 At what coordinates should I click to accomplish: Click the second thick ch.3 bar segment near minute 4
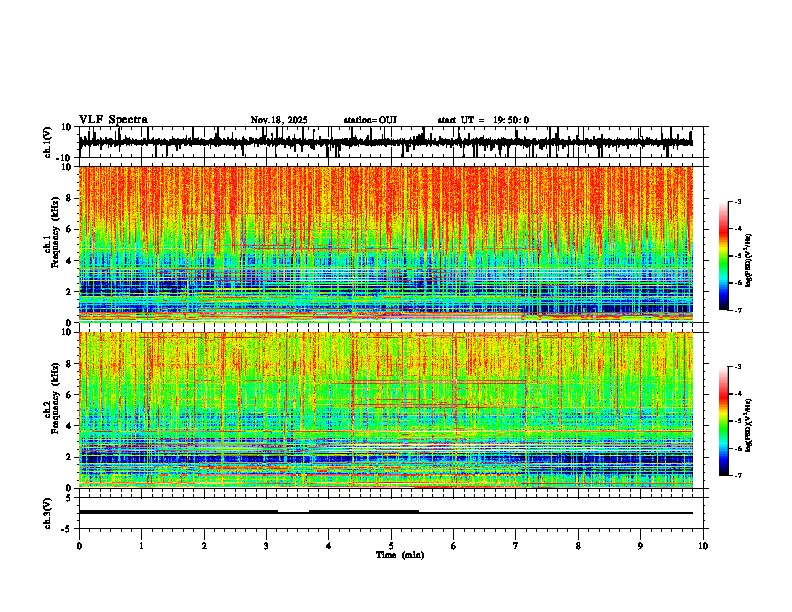[x=364, y=512]
